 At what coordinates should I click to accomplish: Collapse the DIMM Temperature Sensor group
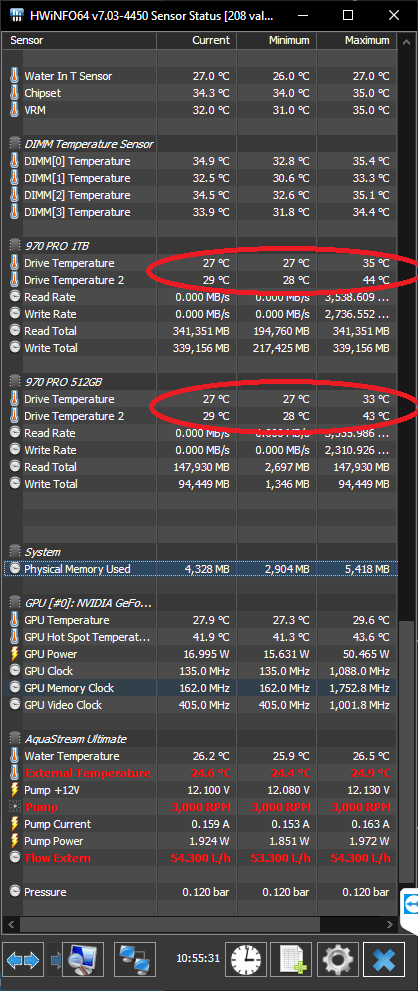pyautogui.click(x=15, y=144)
